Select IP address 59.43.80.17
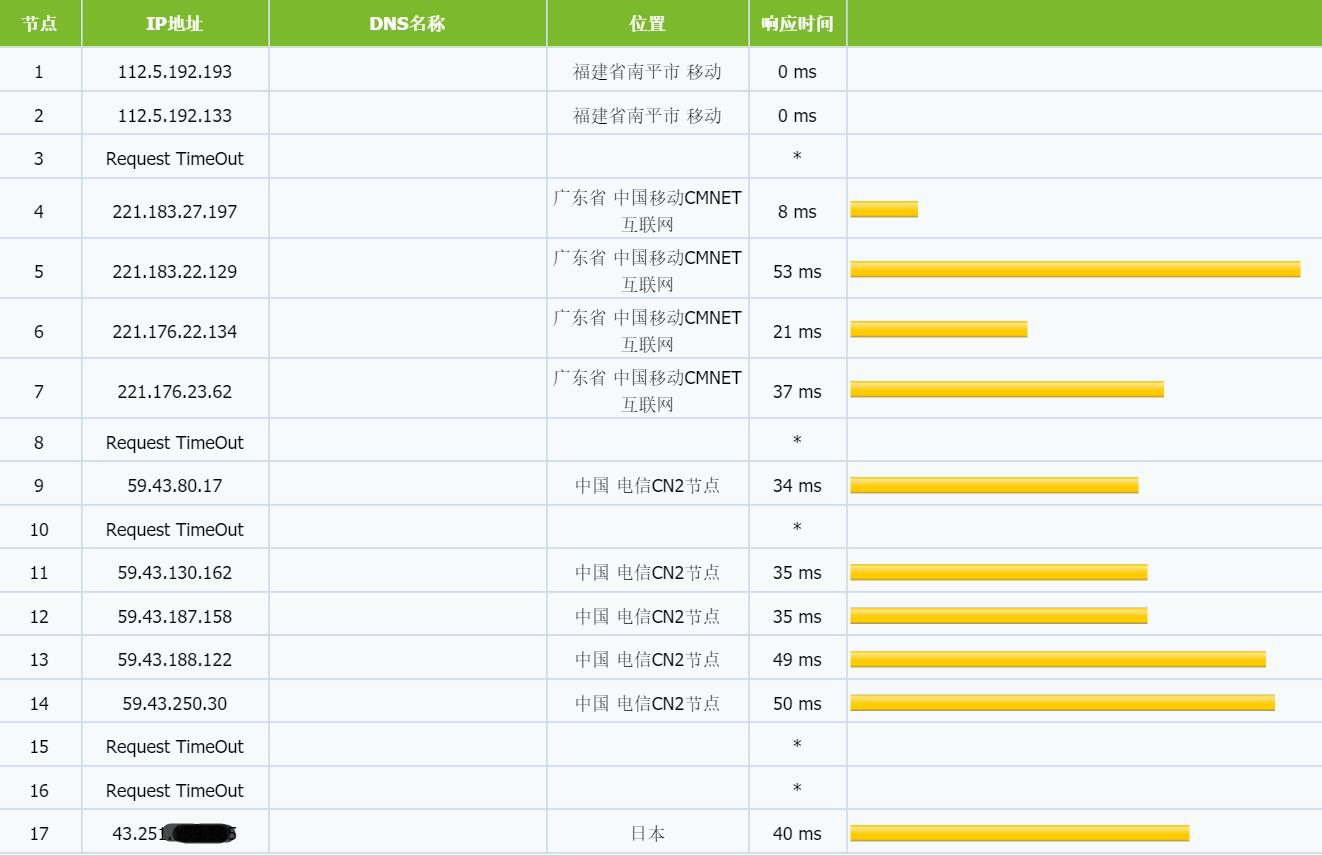The height and width of the screenshot is (855, 1322). (x=175, y=486)
